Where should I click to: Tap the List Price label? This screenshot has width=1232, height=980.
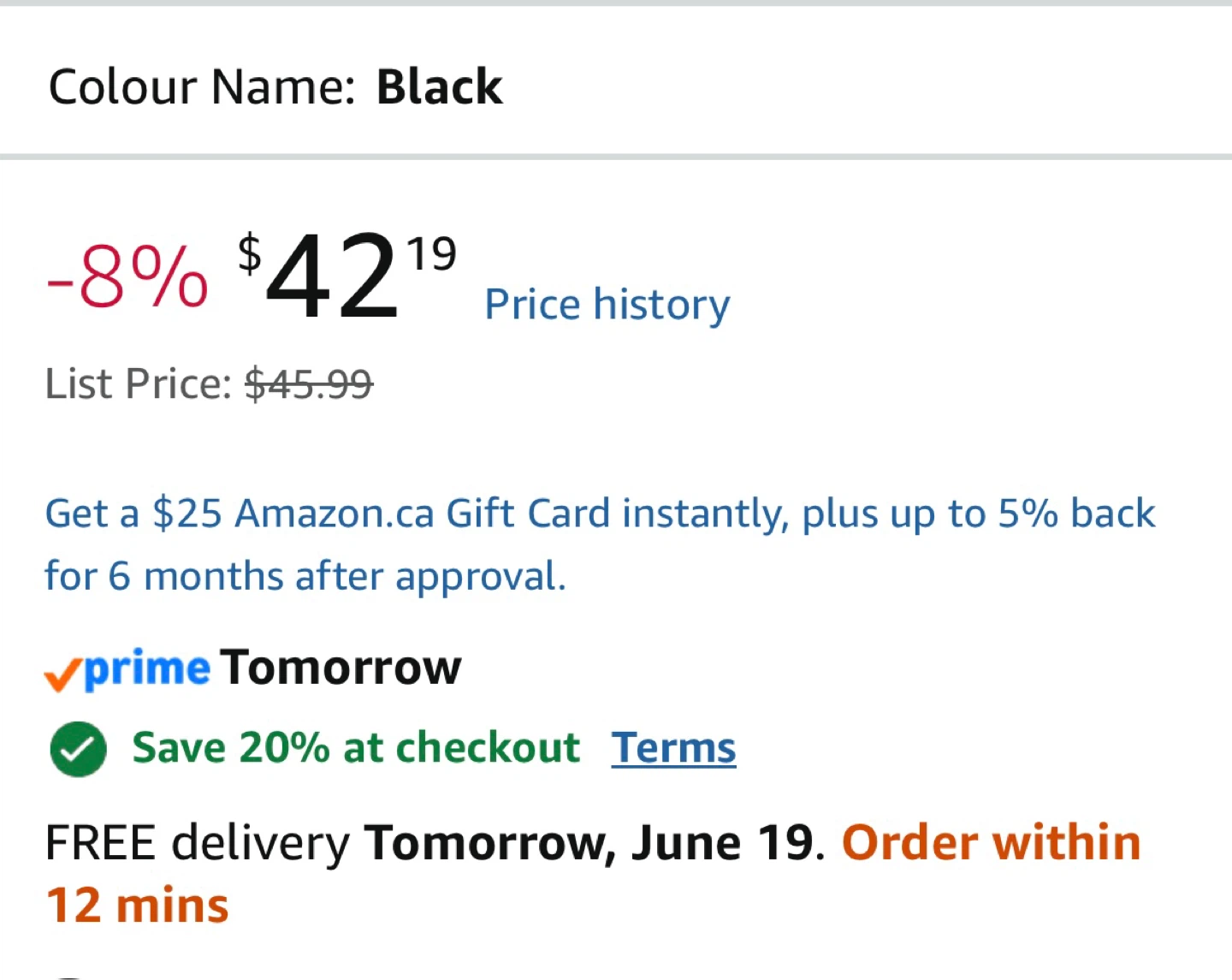139,383
